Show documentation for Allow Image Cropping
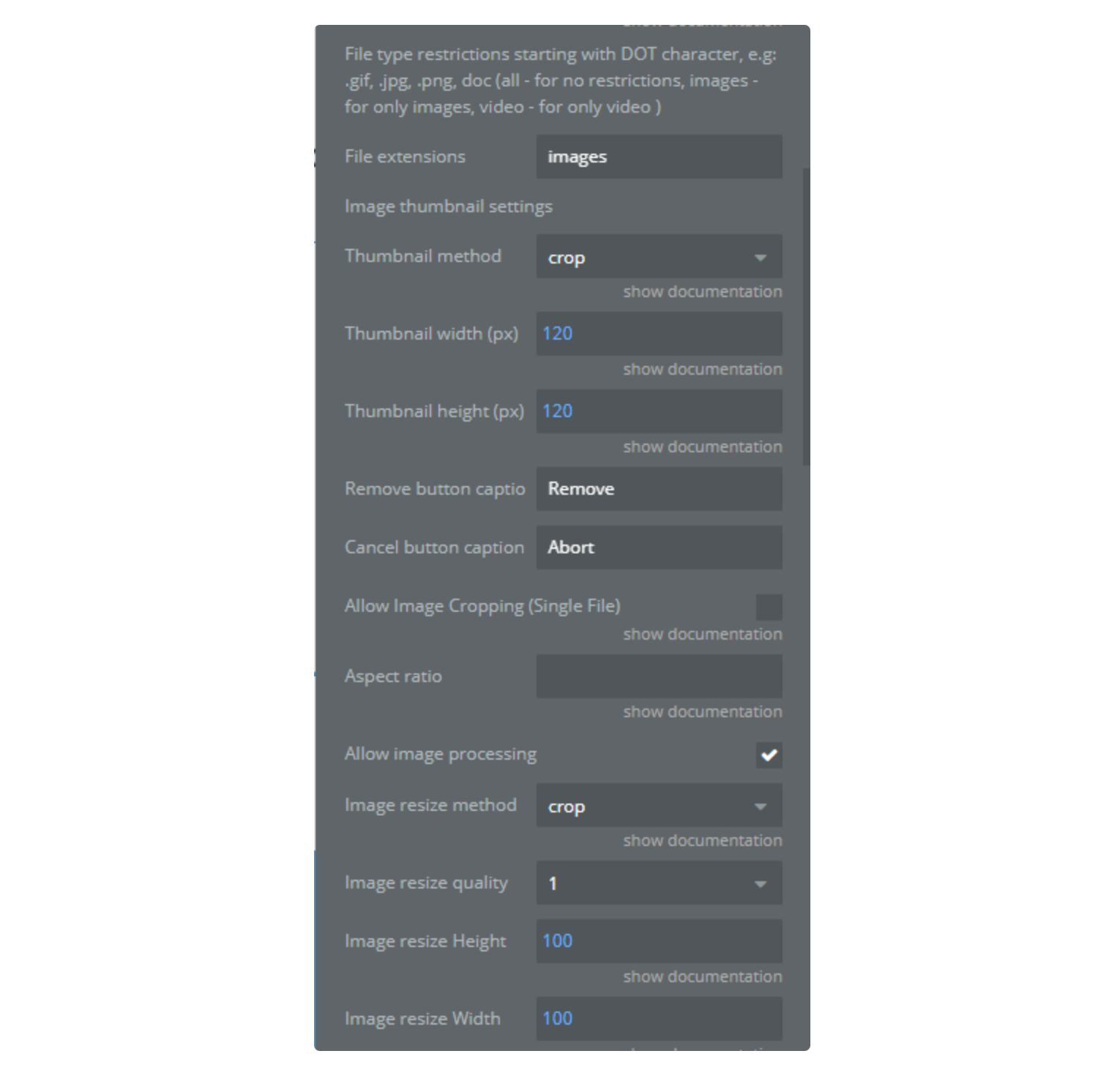Image resolution: width=1120 pixels, height=1070 pixels. point(702,634)
